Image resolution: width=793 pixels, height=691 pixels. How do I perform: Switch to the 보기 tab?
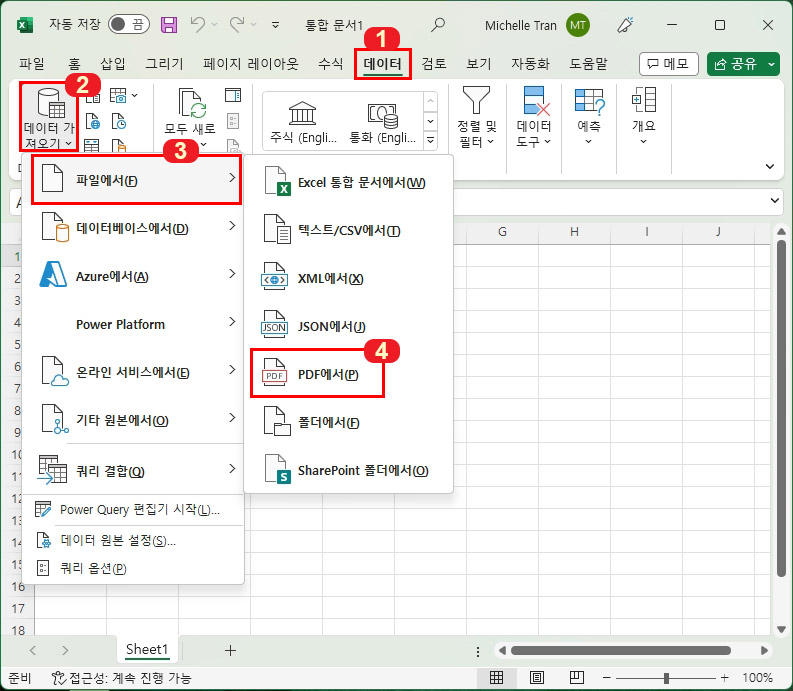[x=478, y=64]
